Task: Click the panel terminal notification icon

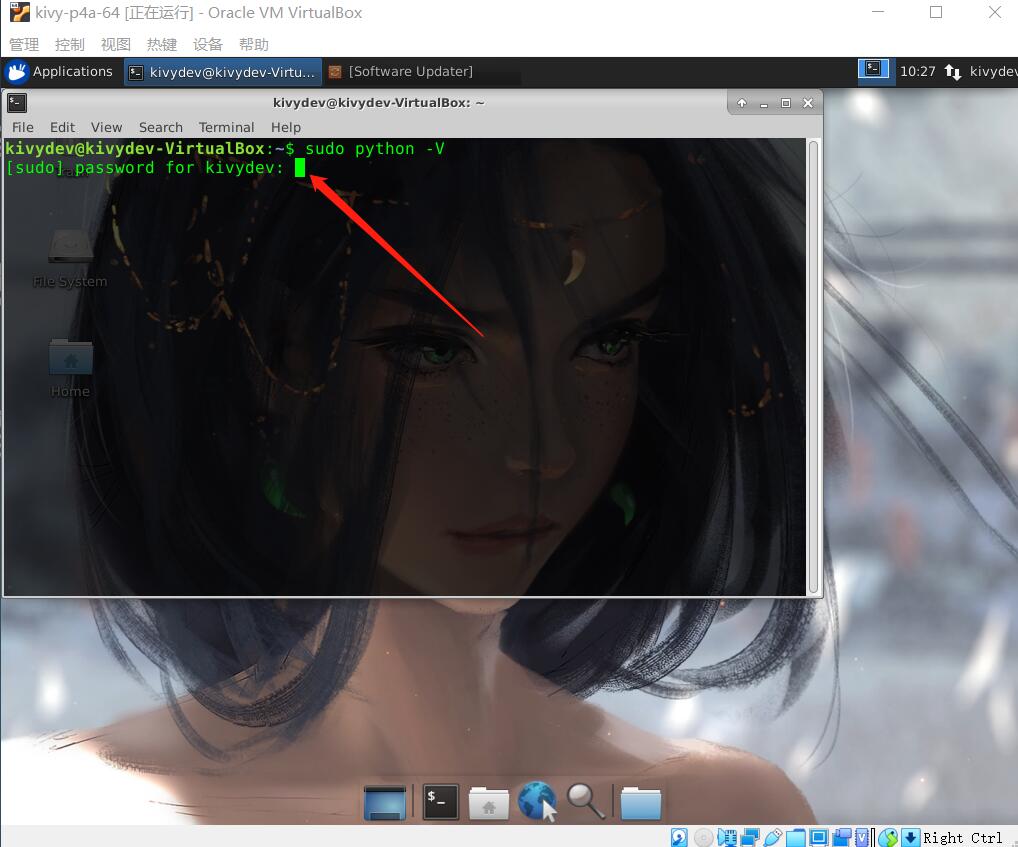Action: coord(873,69)
